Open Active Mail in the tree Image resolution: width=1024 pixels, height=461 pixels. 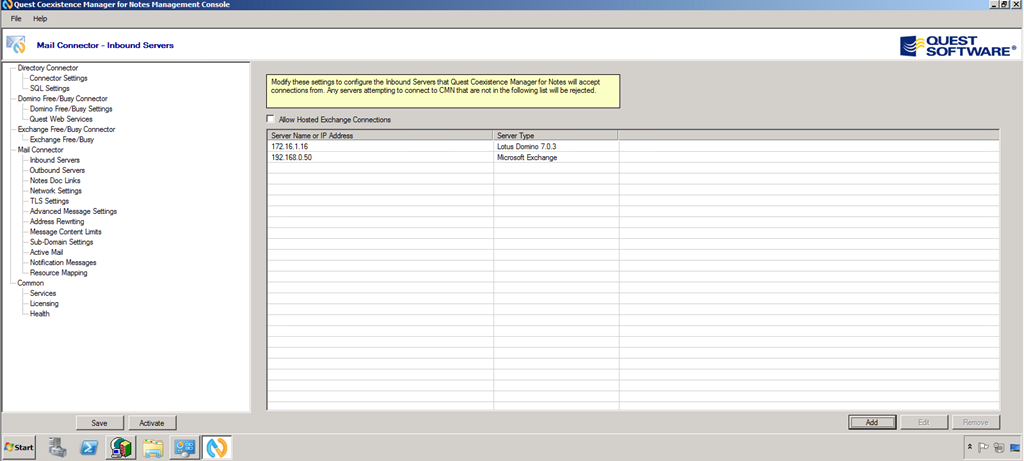(x=46, y=252)
